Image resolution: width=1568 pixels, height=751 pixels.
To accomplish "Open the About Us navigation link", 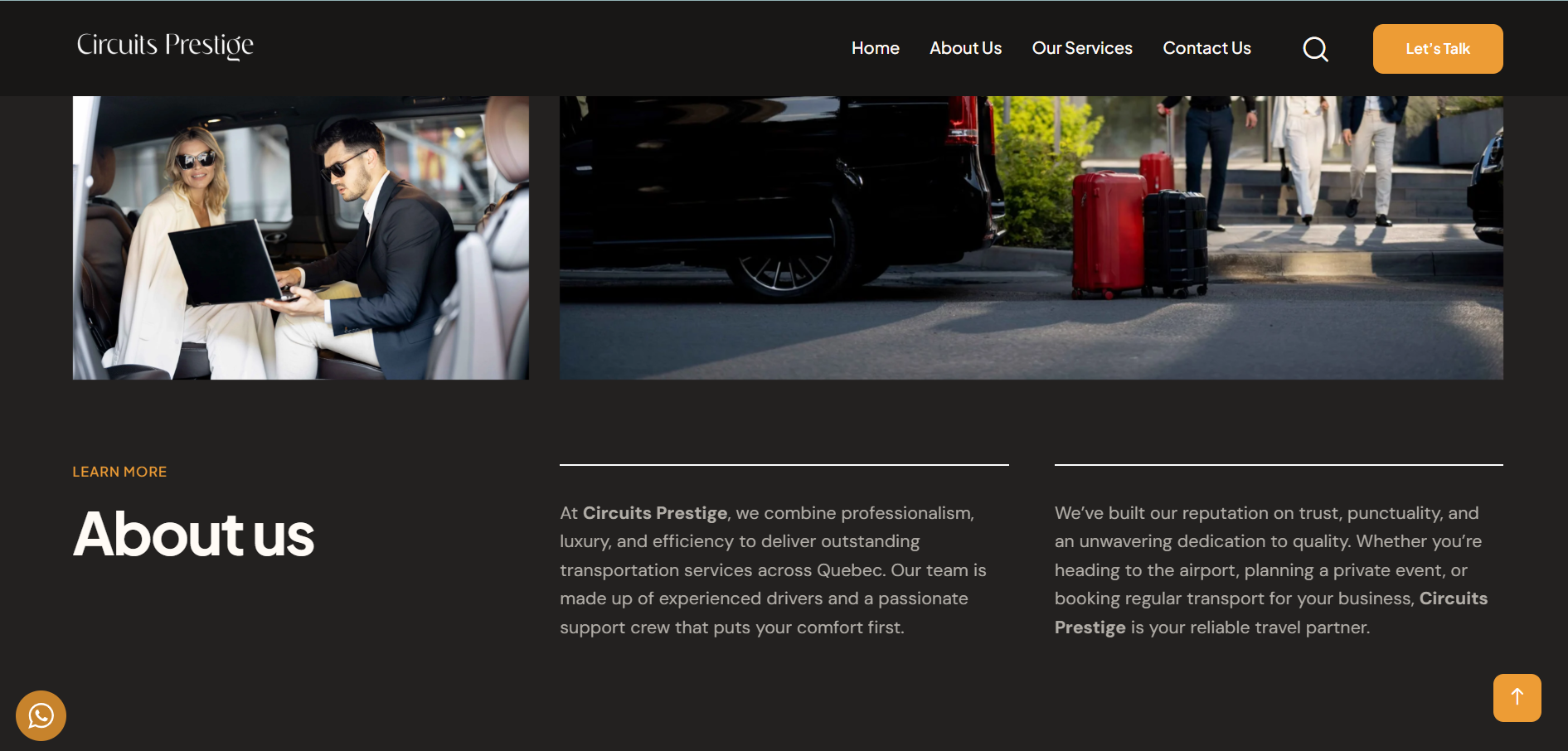I will click(x=965, y=48).
